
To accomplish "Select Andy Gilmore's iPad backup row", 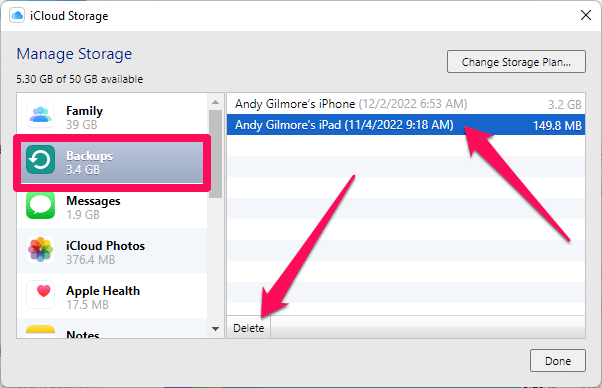I will click(x=406, y=125).
